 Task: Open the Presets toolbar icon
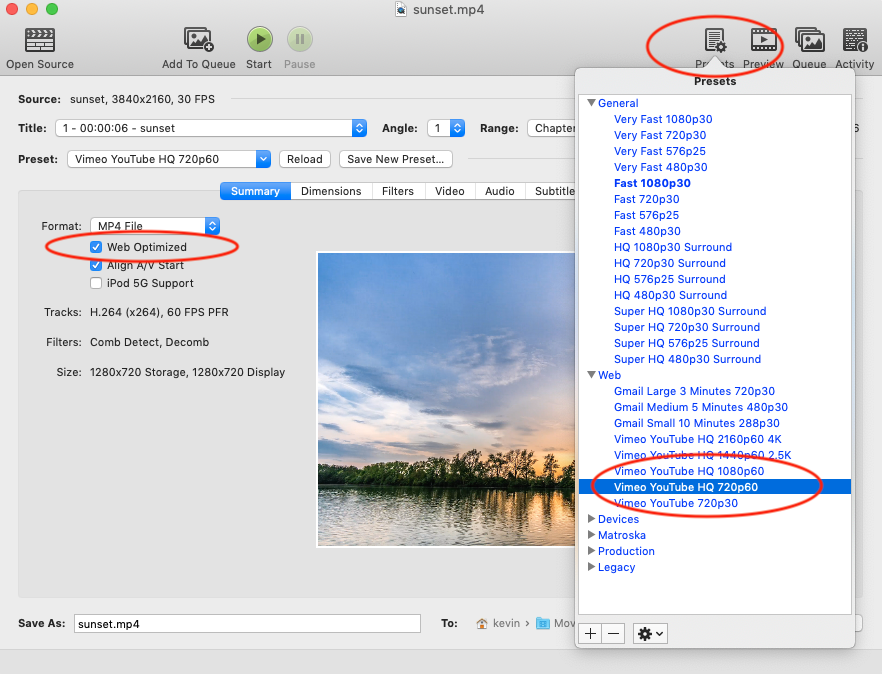(x=715, y=41)
